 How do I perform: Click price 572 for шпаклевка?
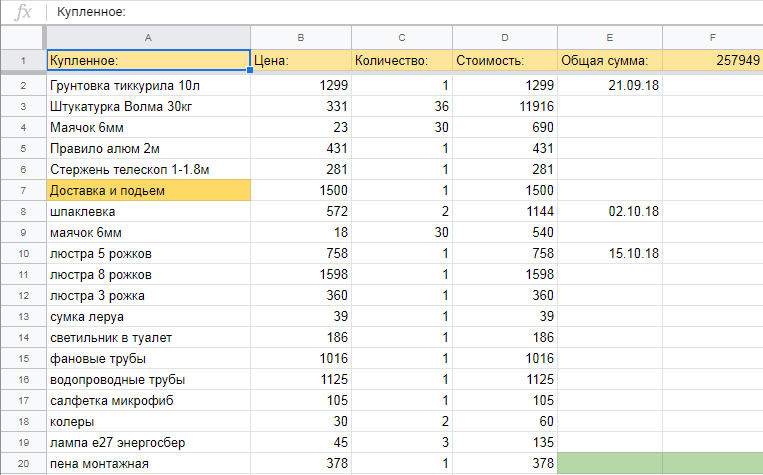[301, 212]
